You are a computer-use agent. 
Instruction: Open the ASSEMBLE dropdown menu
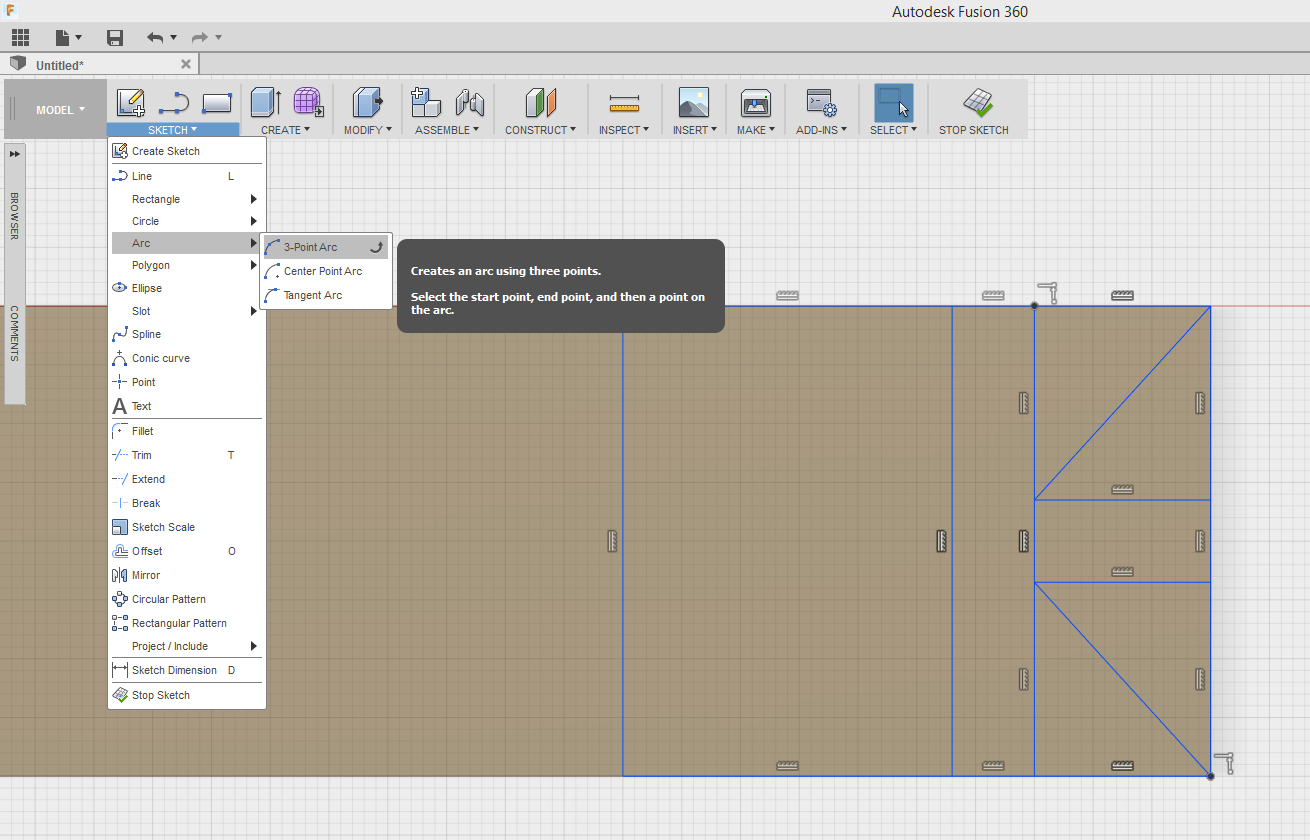tap(447, 130)
